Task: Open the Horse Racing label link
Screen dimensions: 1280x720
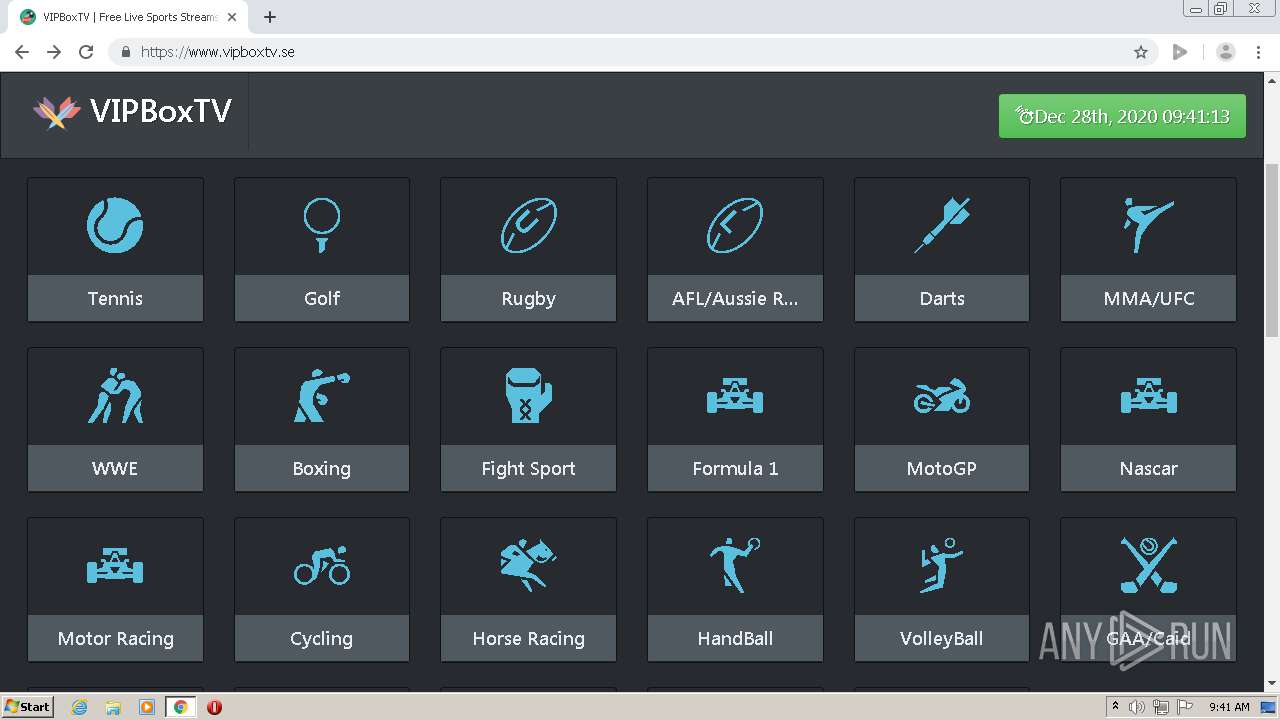Action: tap(528, 638)
